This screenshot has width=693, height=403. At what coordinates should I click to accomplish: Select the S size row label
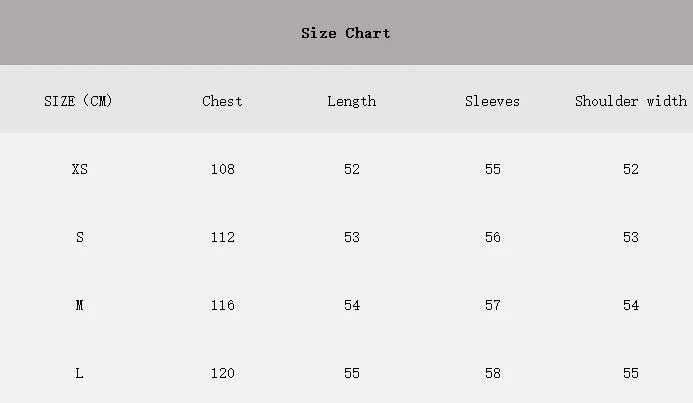pyautogui.click(x=80, y=237)
